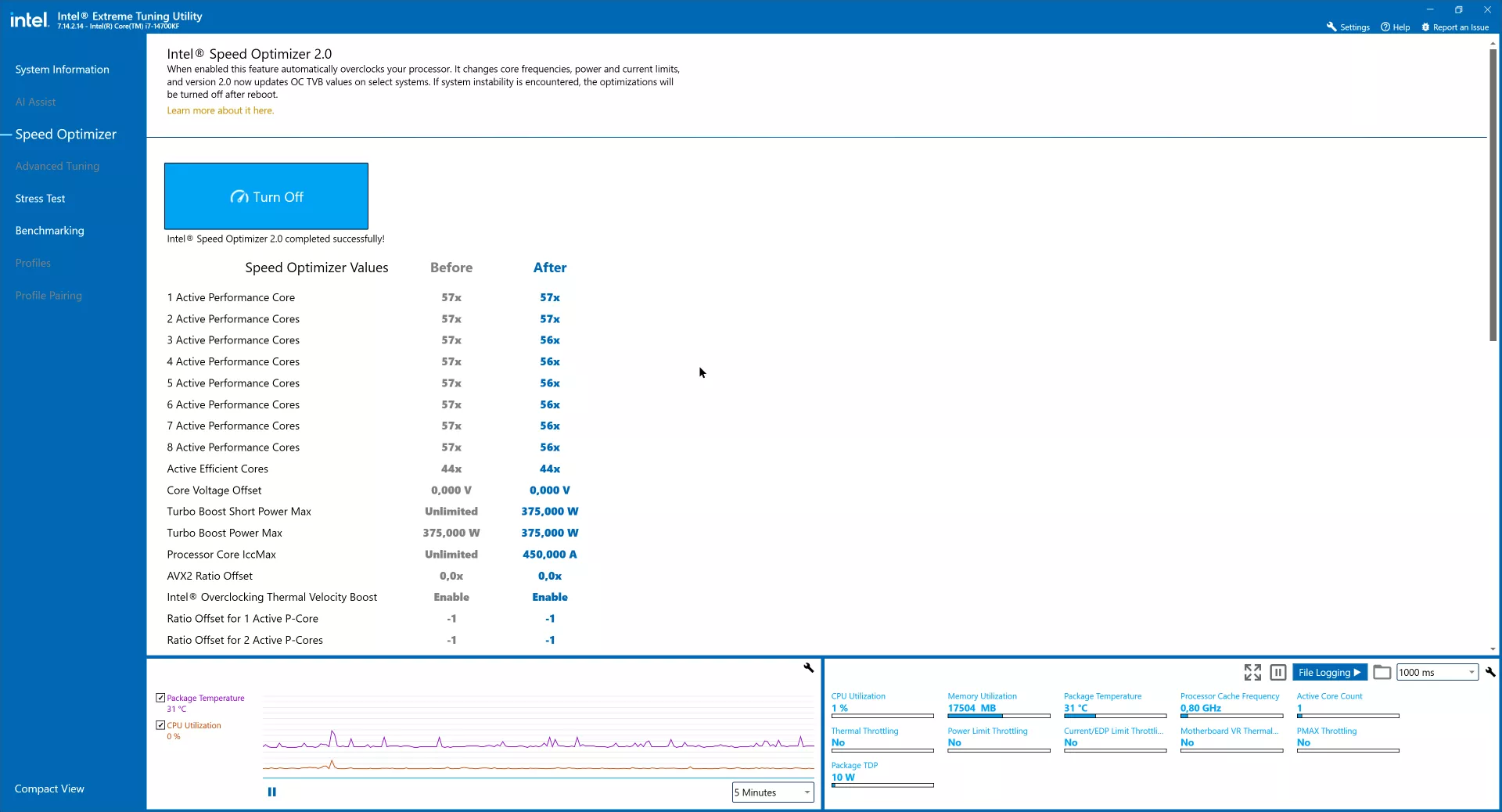Click 'Core Voltage Offset' row label
The width and height of the screenshot is (1502, 812).
tap(214, 490)
